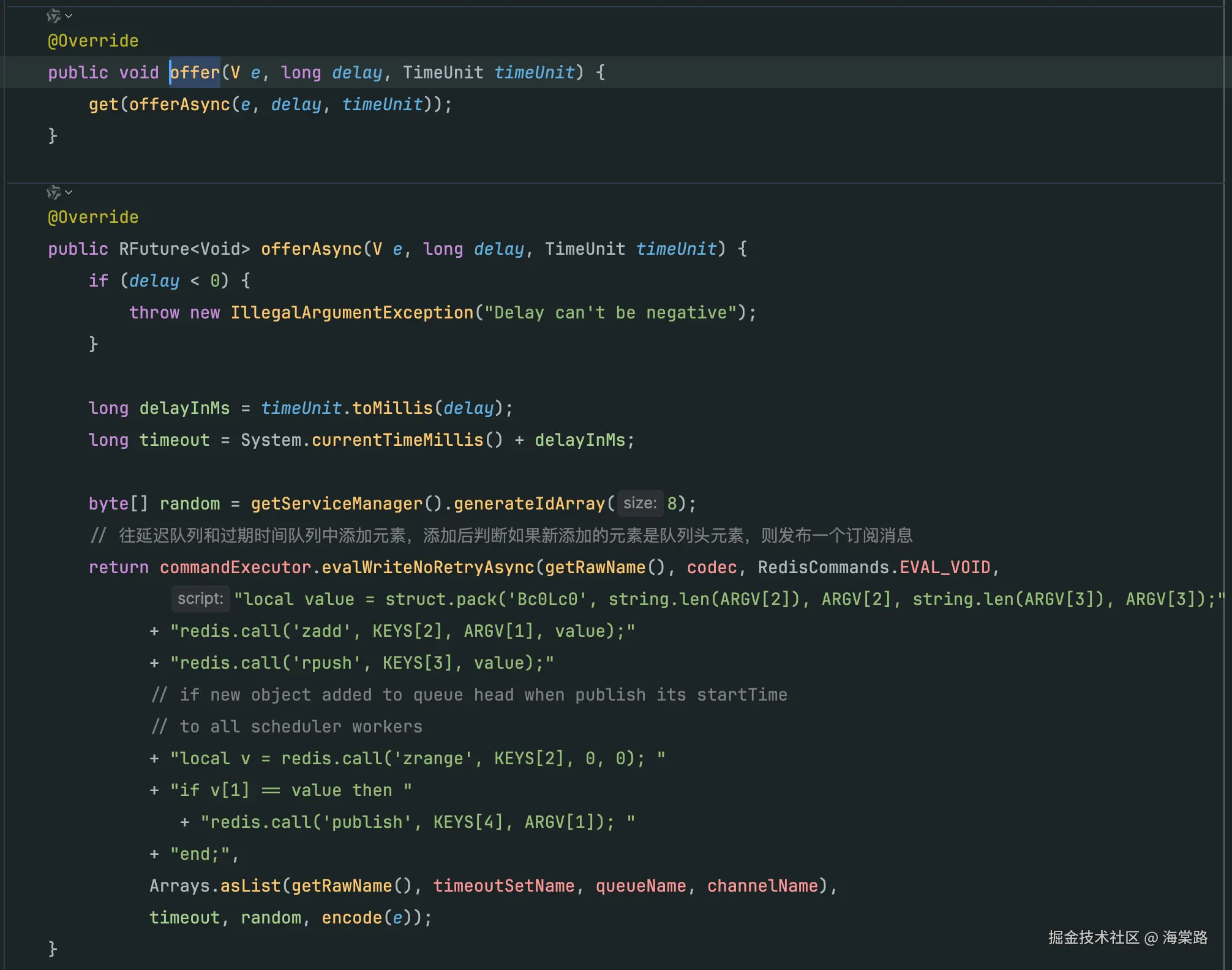Click on currentTimeMillis method call
The image size is (1232, 970).
[397, 440]
